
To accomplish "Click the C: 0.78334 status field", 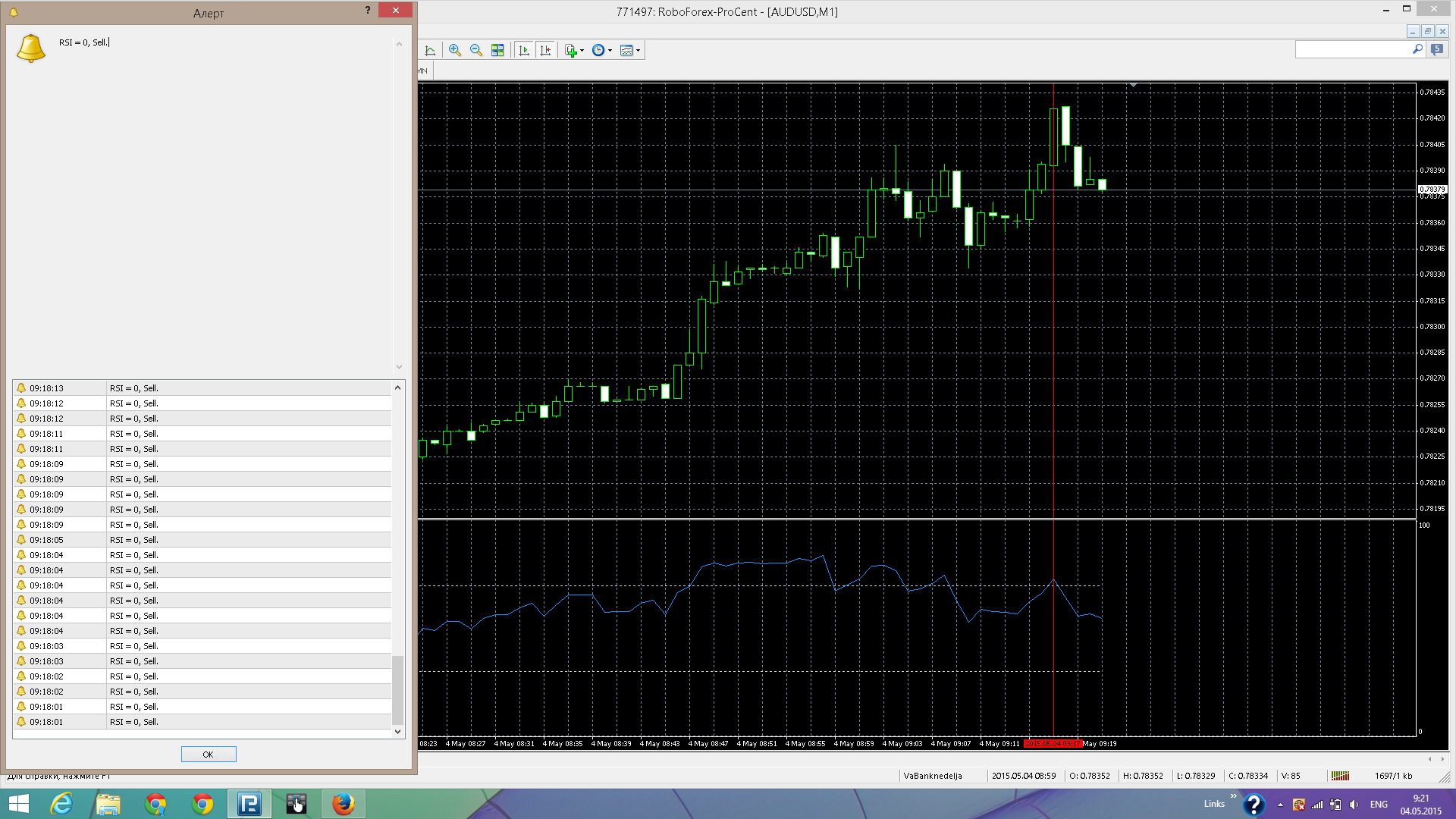I will coord(1248,776).
